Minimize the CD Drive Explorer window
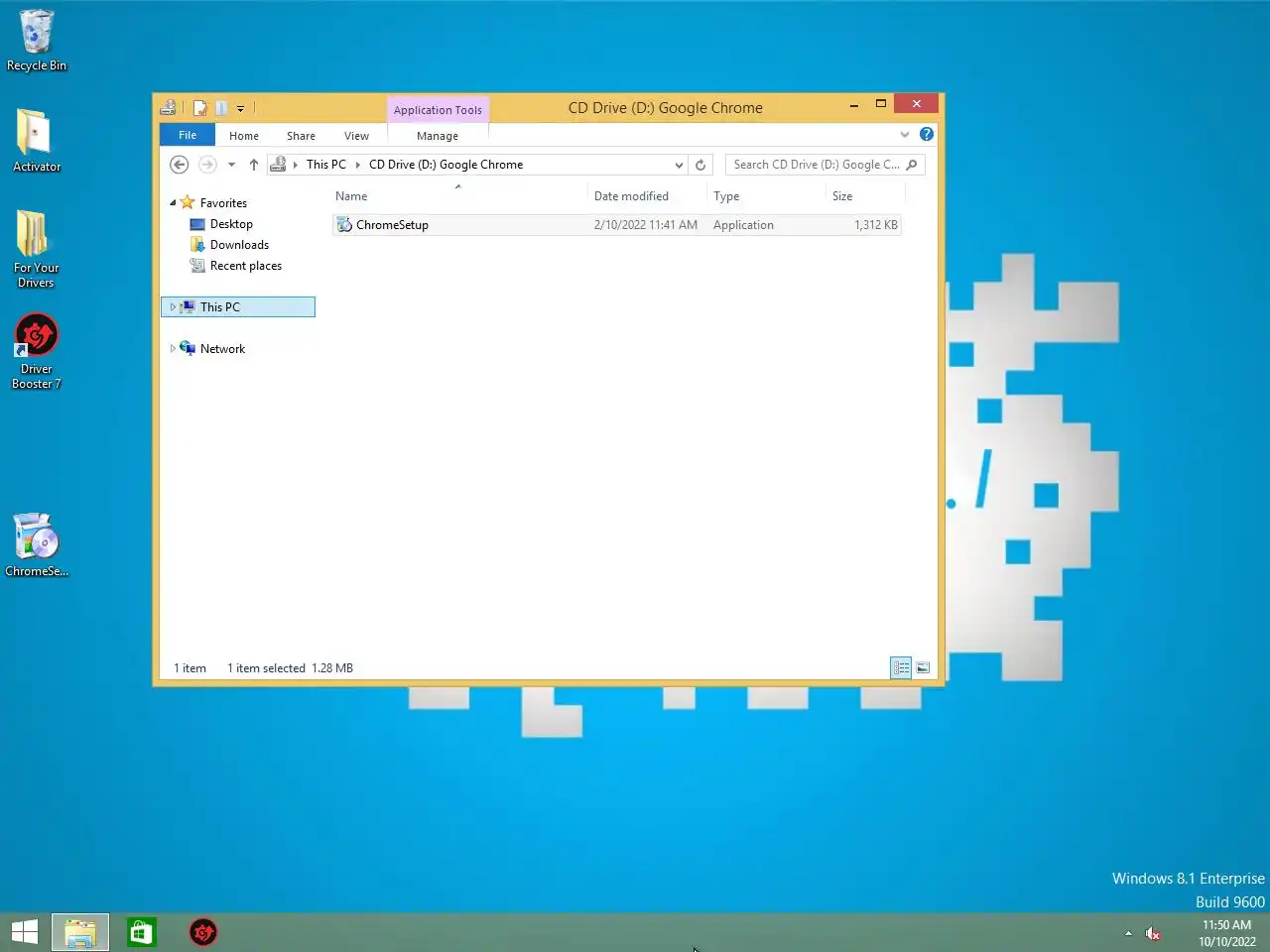The image size is (1270, 952). [853, 104]
